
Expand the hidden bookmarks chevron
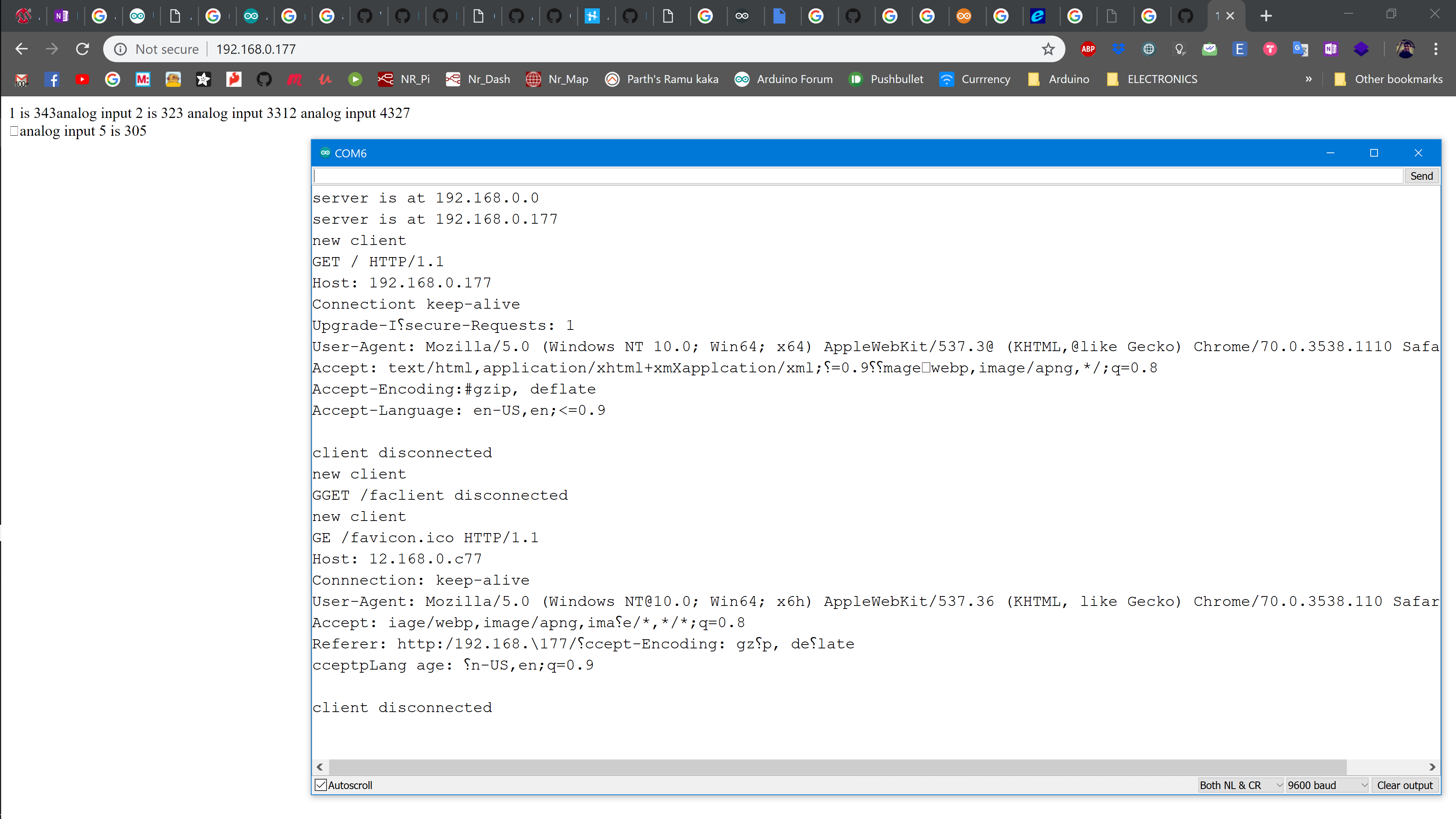[1309, 79]
